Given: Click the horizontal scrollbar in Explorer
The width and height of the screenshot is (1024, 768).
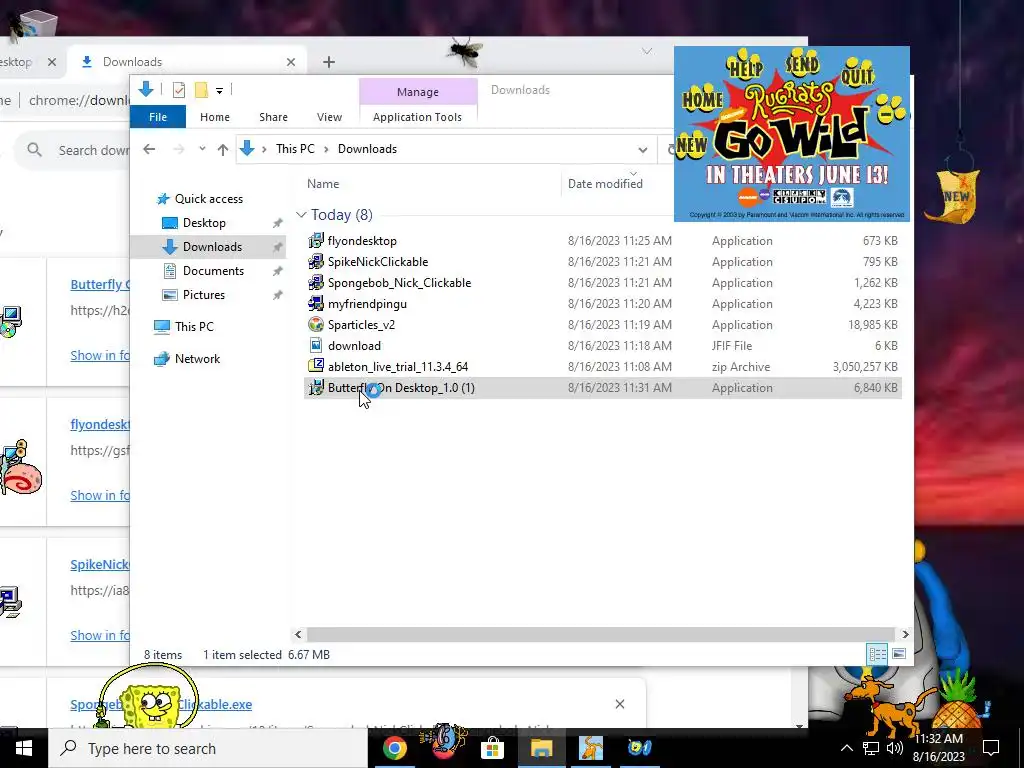Looking at the screenshot, I should click(600, 634).
